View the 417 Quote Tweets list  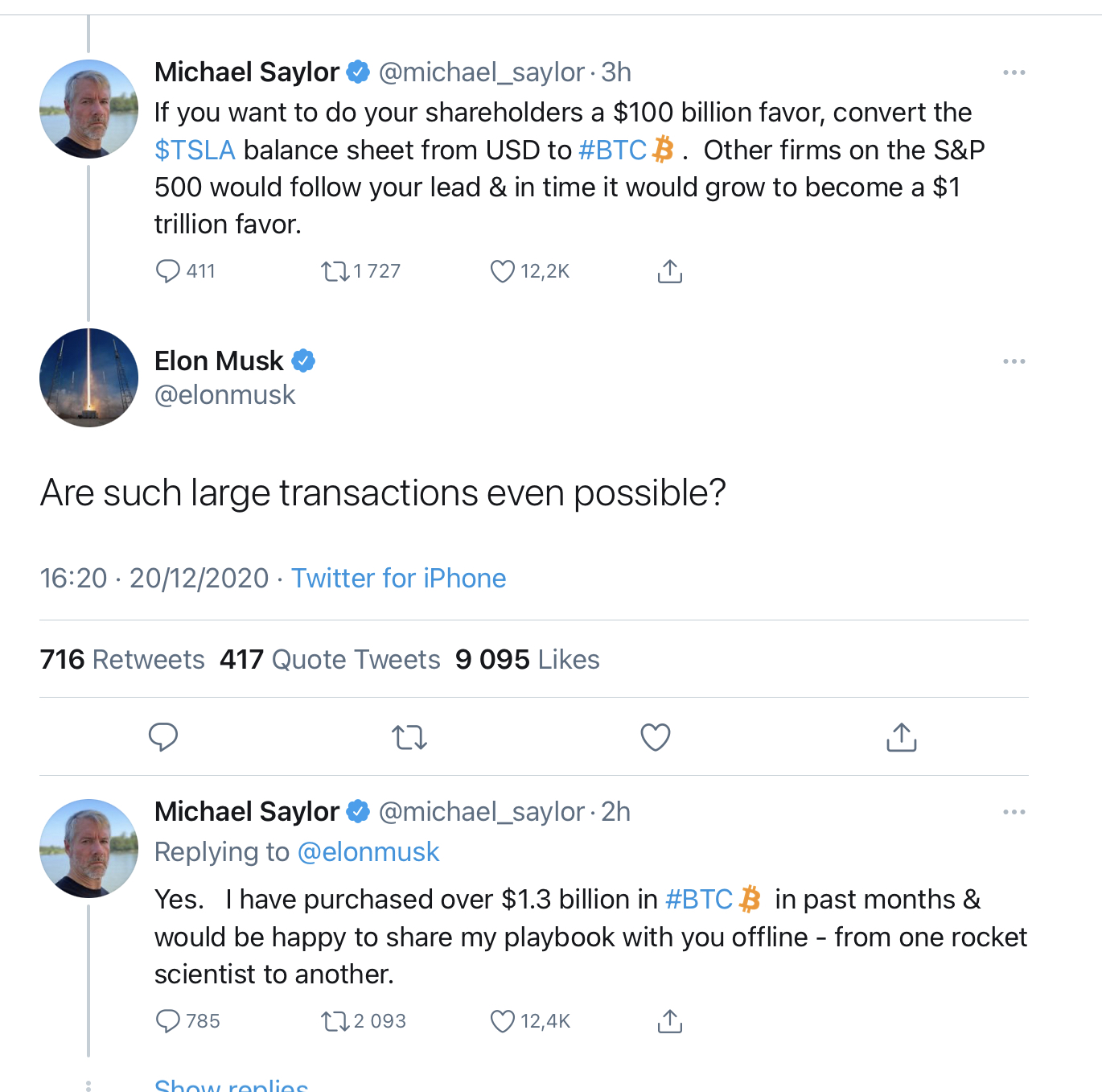pos(330,660)
